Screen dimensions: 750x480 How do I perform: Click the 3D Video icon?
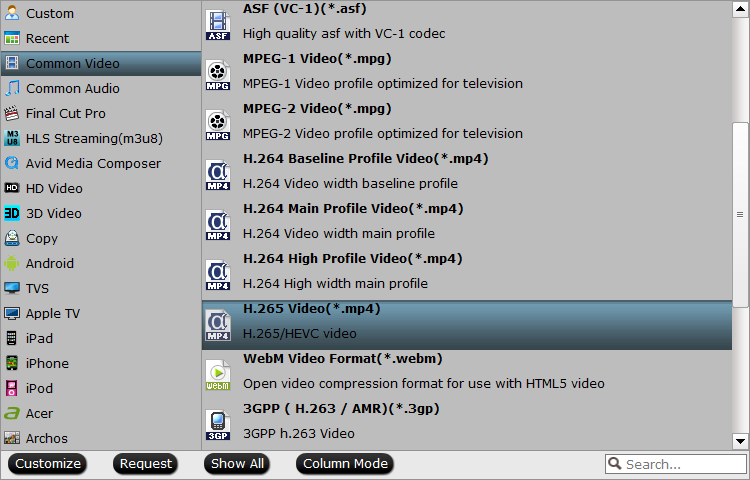12,213
